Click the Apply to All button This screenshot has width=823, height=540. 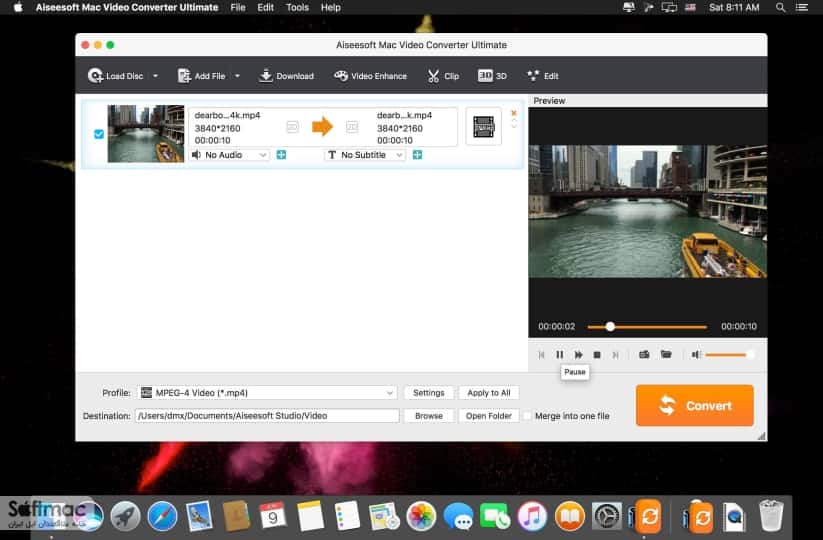[x=489, y=393]
